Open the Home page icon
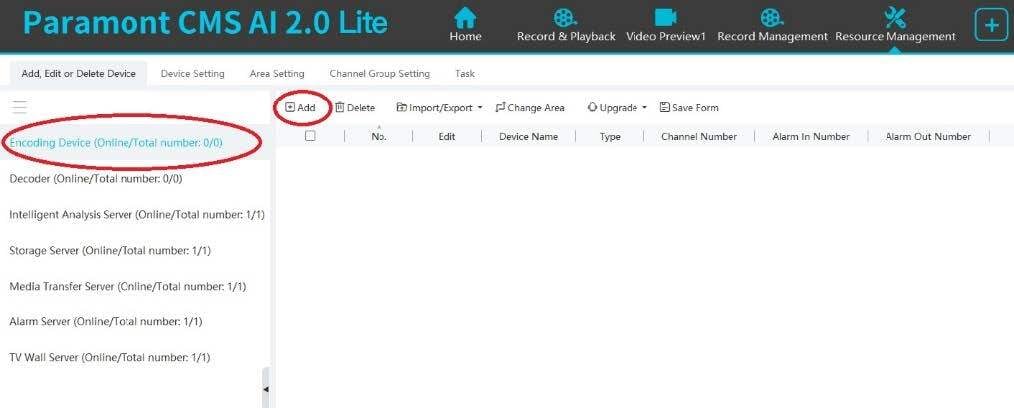This screenshot has height=408, width=1014. point(465,17)
